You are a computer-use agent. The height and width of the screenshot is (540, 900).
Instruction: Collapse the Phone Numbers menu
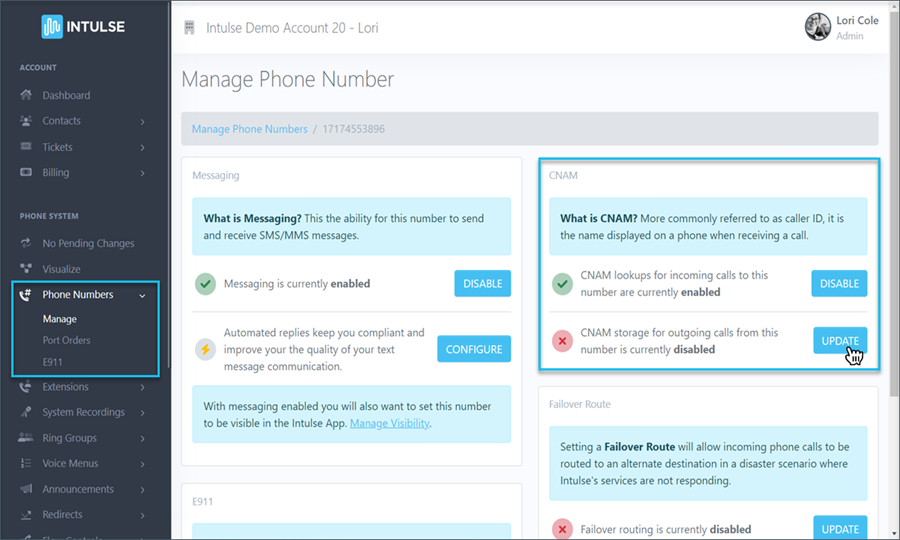tap(142, 295)
